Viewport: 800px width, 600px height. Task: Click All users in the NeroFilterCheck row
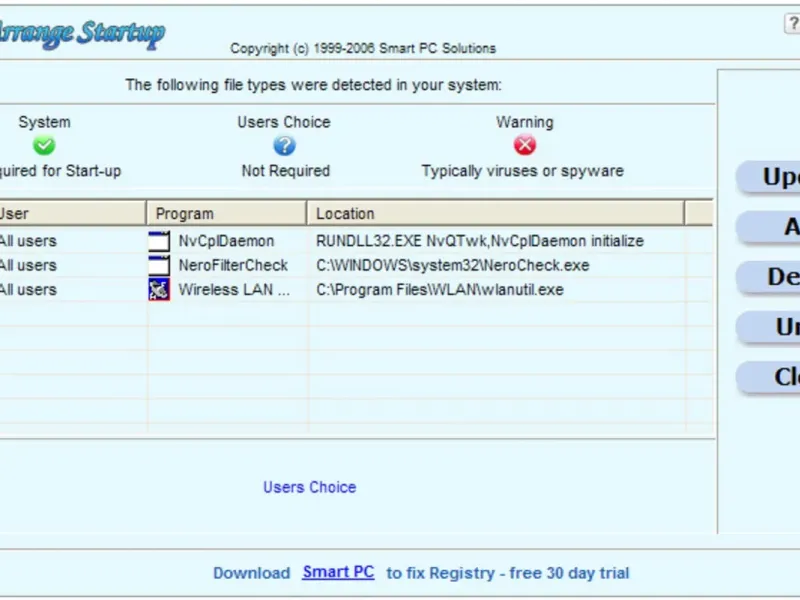pyautogui.click(x=28, y=265)
